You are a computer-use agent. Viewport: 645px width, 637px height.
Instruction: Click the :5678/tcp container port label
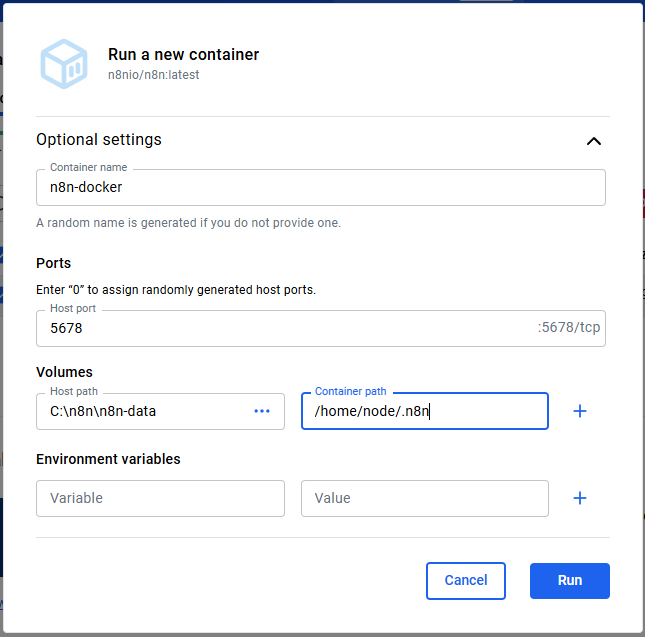pos(569,327)
